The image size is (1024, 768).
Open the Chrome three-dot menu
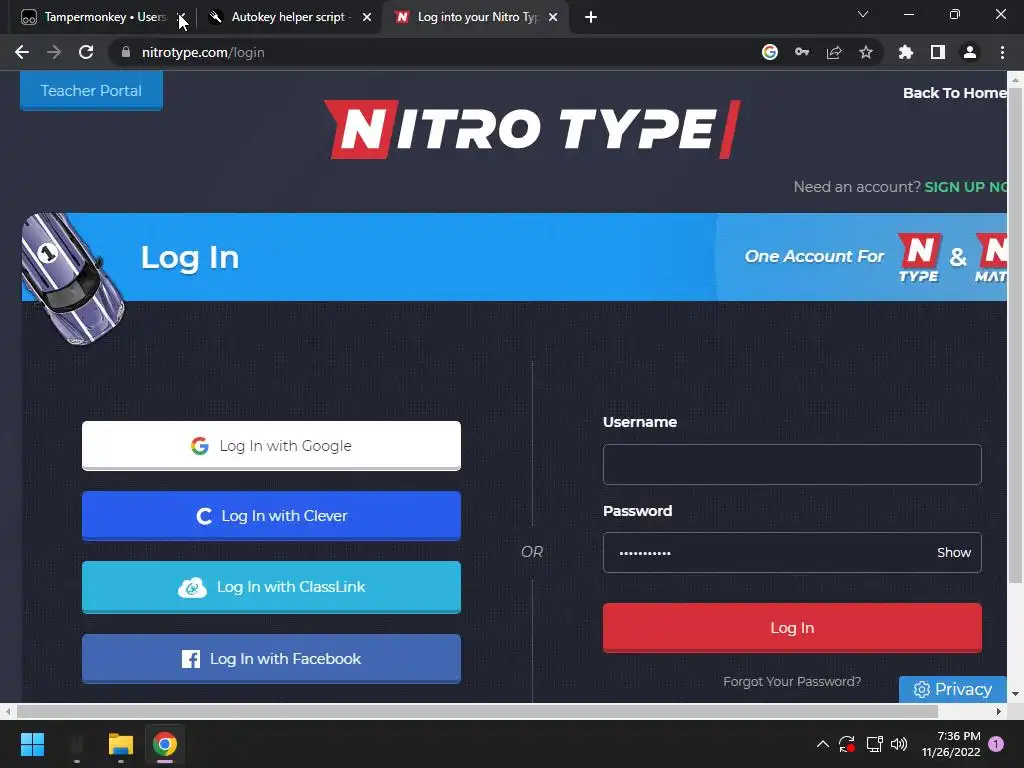[x=1002, y=52]
